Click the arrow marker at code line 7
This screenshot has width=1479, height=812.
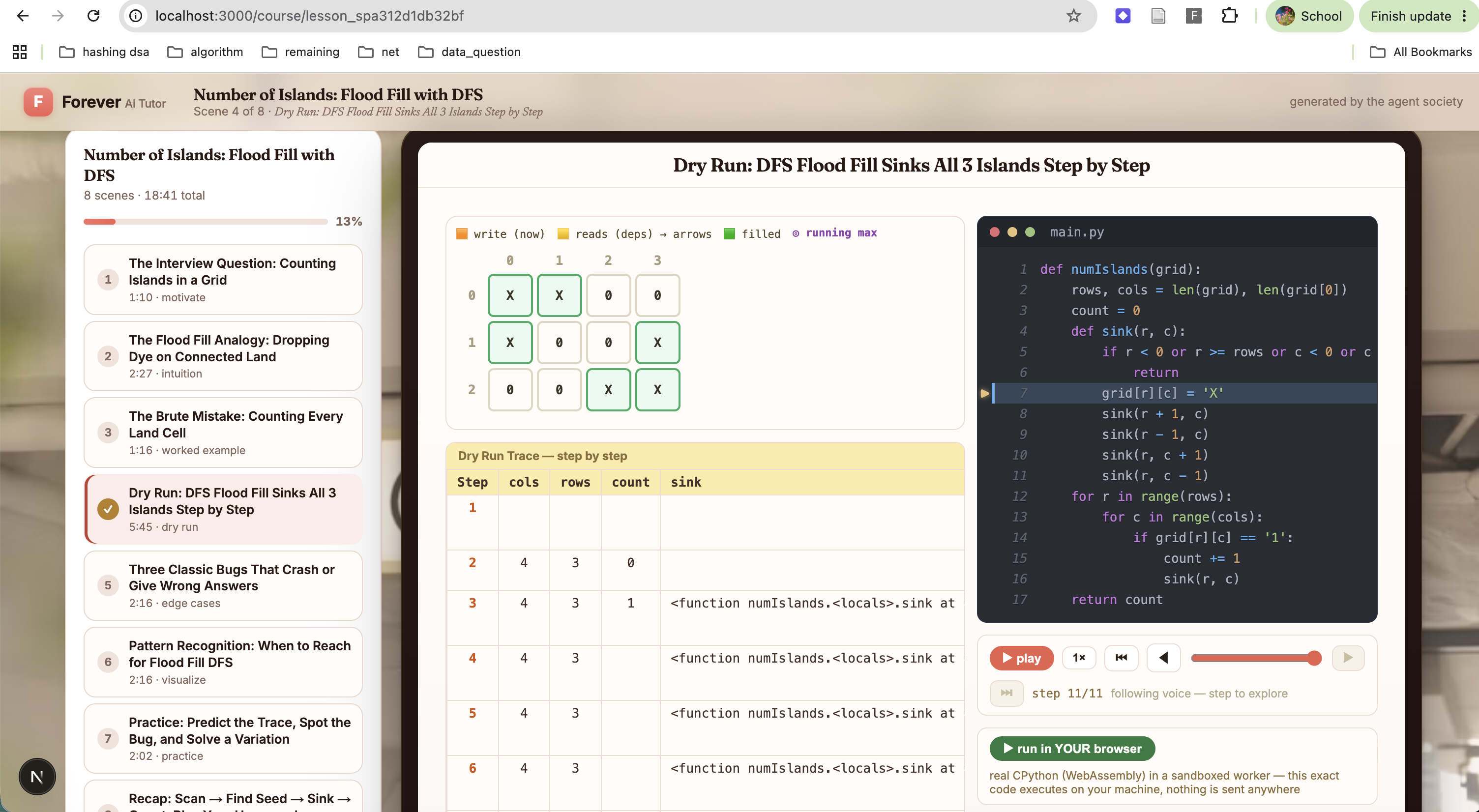tap(985, 393)
